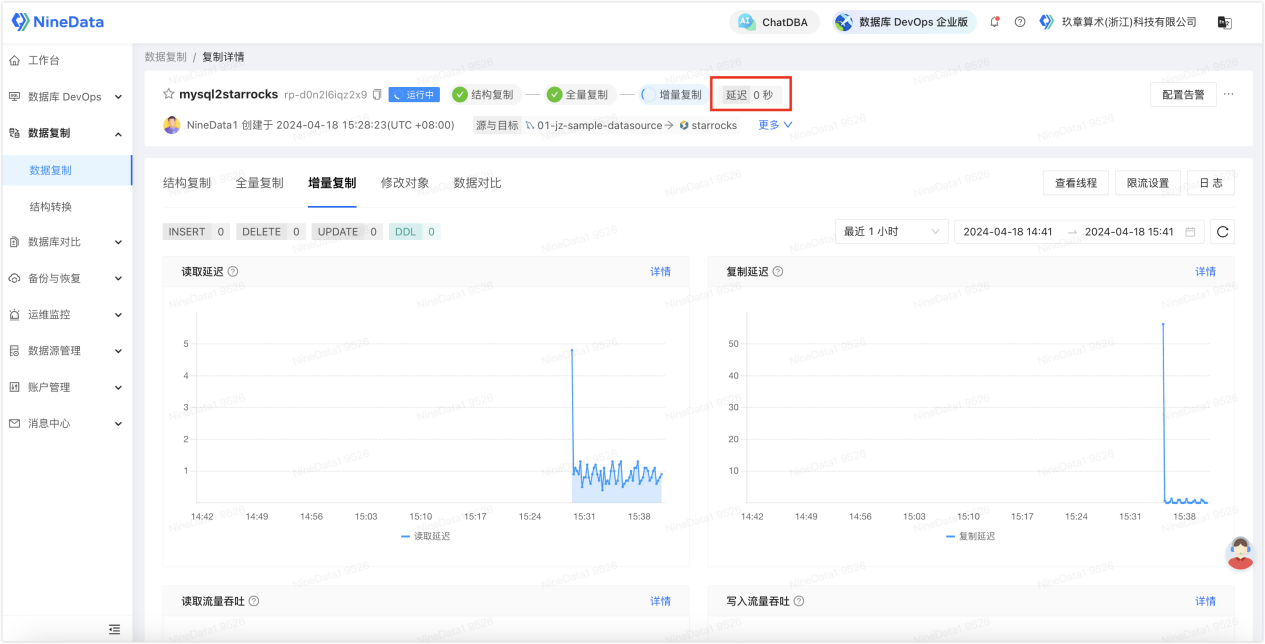Image resolution: width=1265 pixels, height=644 pixels.
Task: Open the notification bell icon
Action: tap(995, 22)
